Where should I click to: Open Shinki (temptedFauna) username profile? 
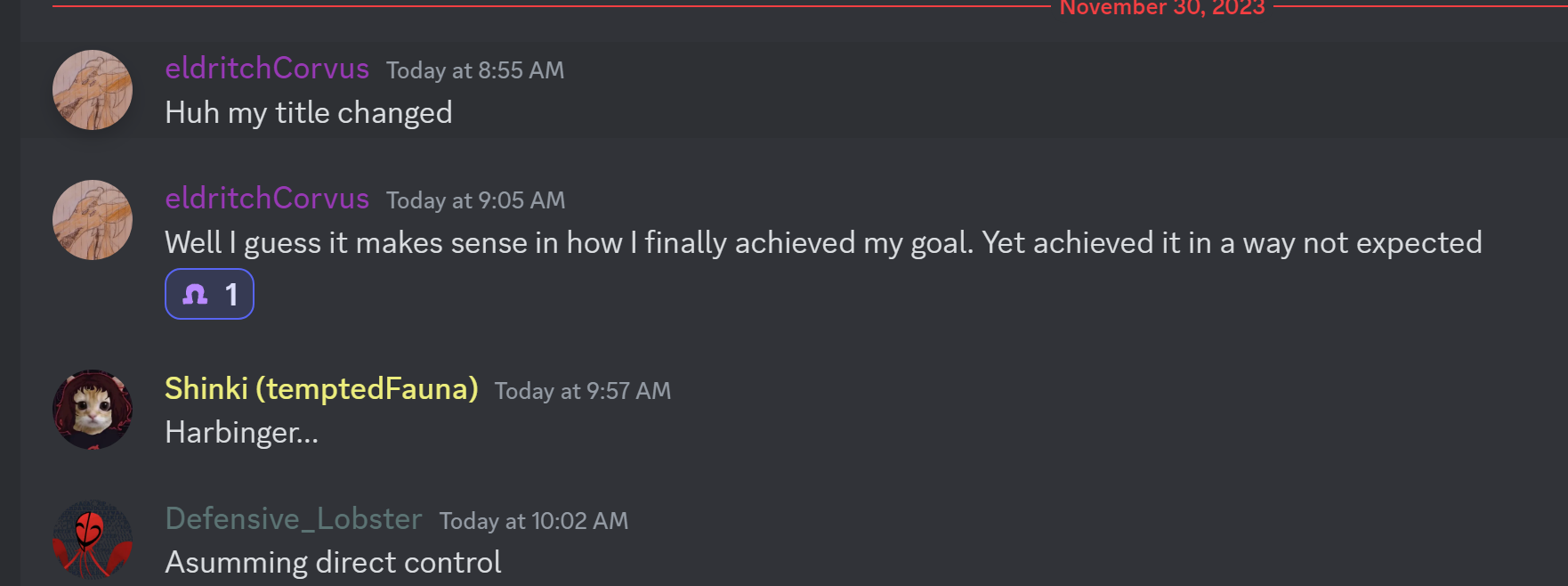click(321, 389)
